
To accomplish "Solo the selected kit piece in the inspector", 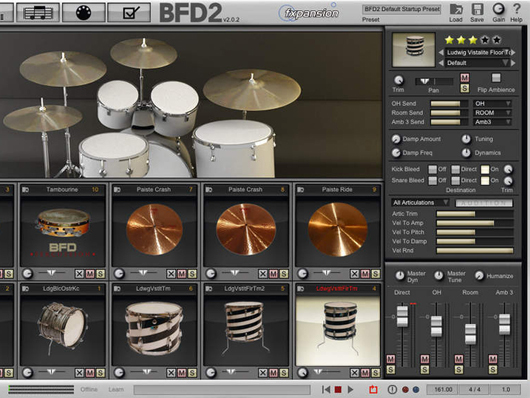I will tap(465, 88).
